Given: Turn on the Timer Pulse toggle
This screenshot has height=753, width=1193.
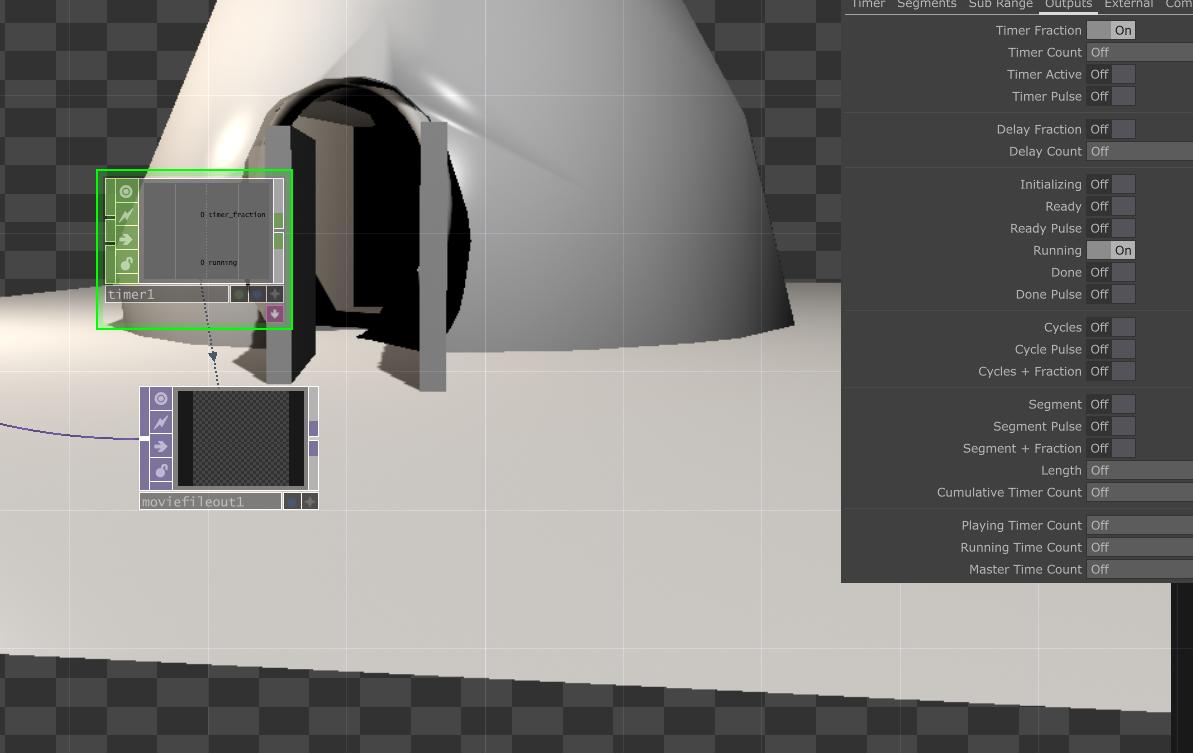Looking at the screenshot, I should [1111, 97].
